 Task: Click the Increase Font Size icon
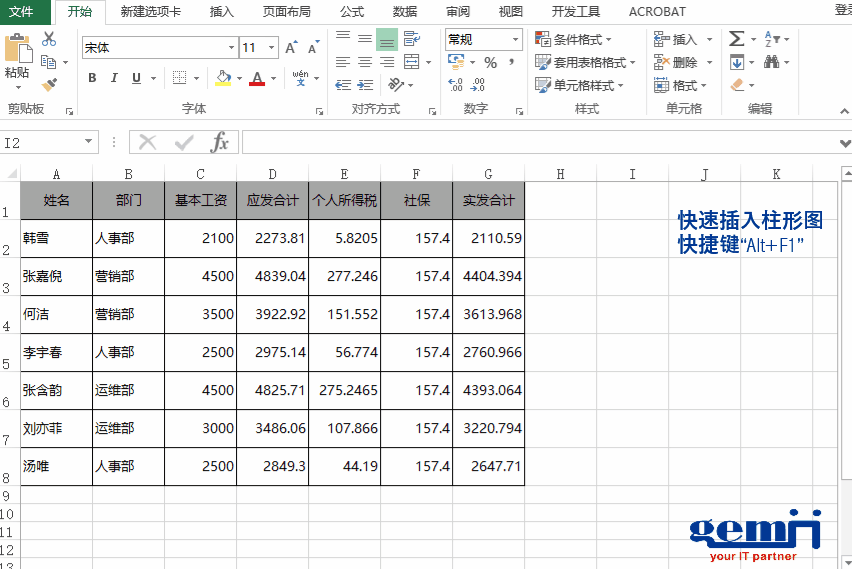(x=291, y=47)
